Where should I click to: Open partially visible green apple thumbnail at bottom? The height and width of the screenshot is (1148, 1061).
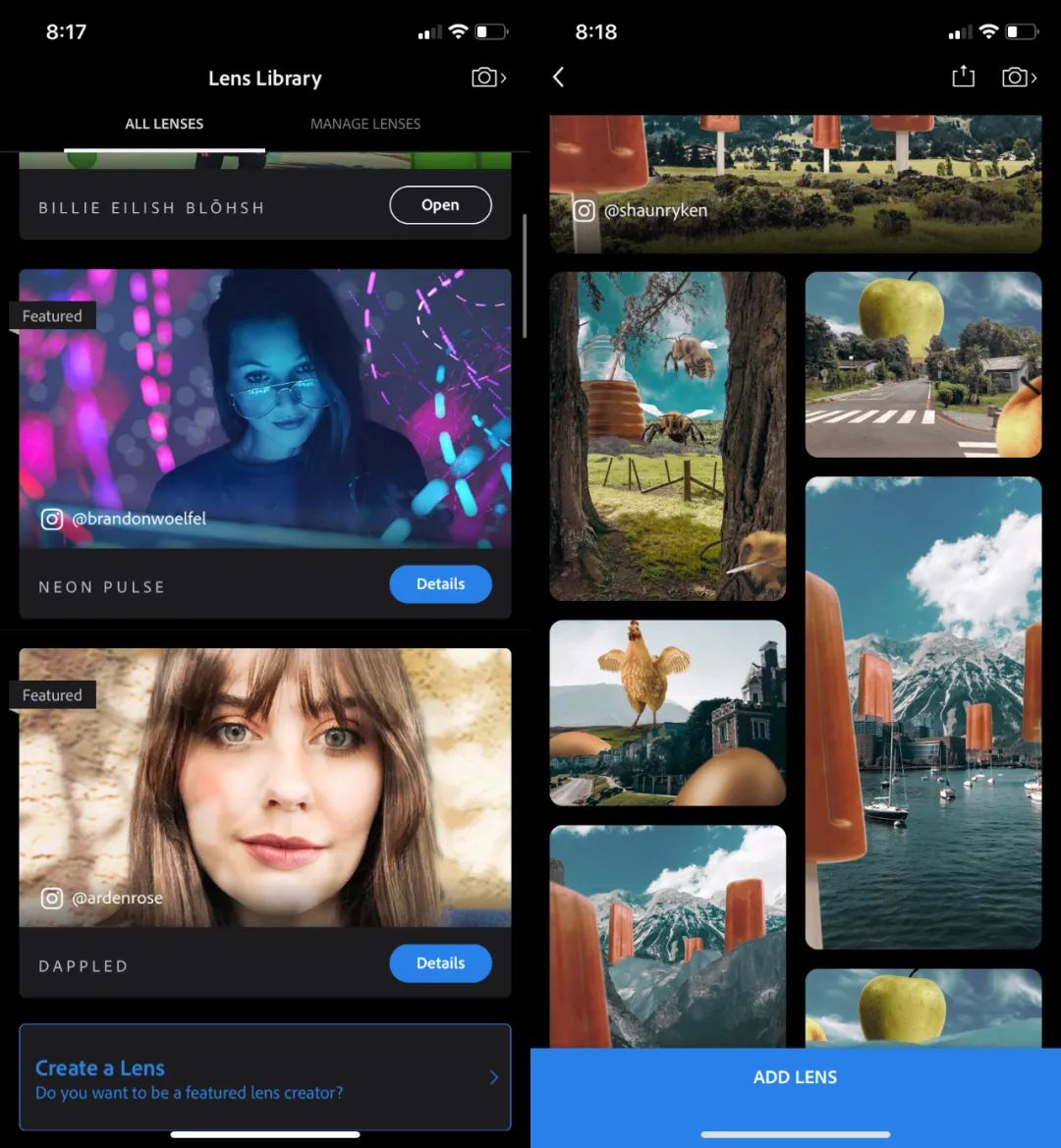923,1009
